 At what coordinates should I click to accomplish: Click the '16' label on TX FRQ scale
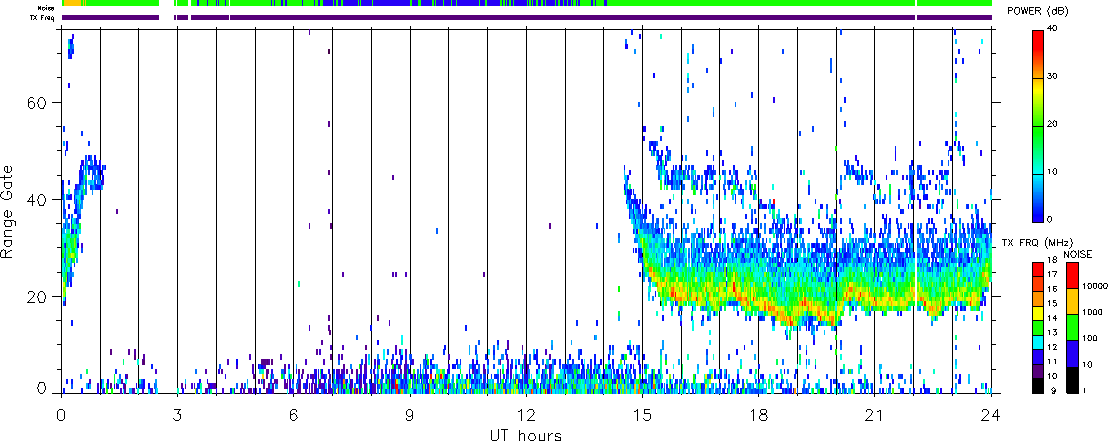[1052, 289]
